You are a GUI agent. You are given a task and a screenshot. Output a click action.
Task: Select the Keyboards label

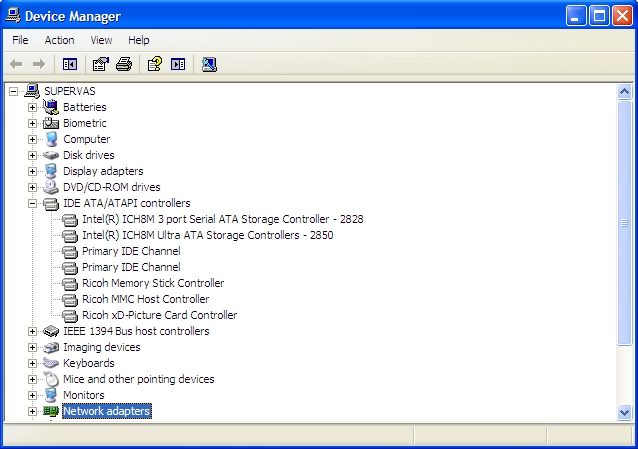click(89, 363)
